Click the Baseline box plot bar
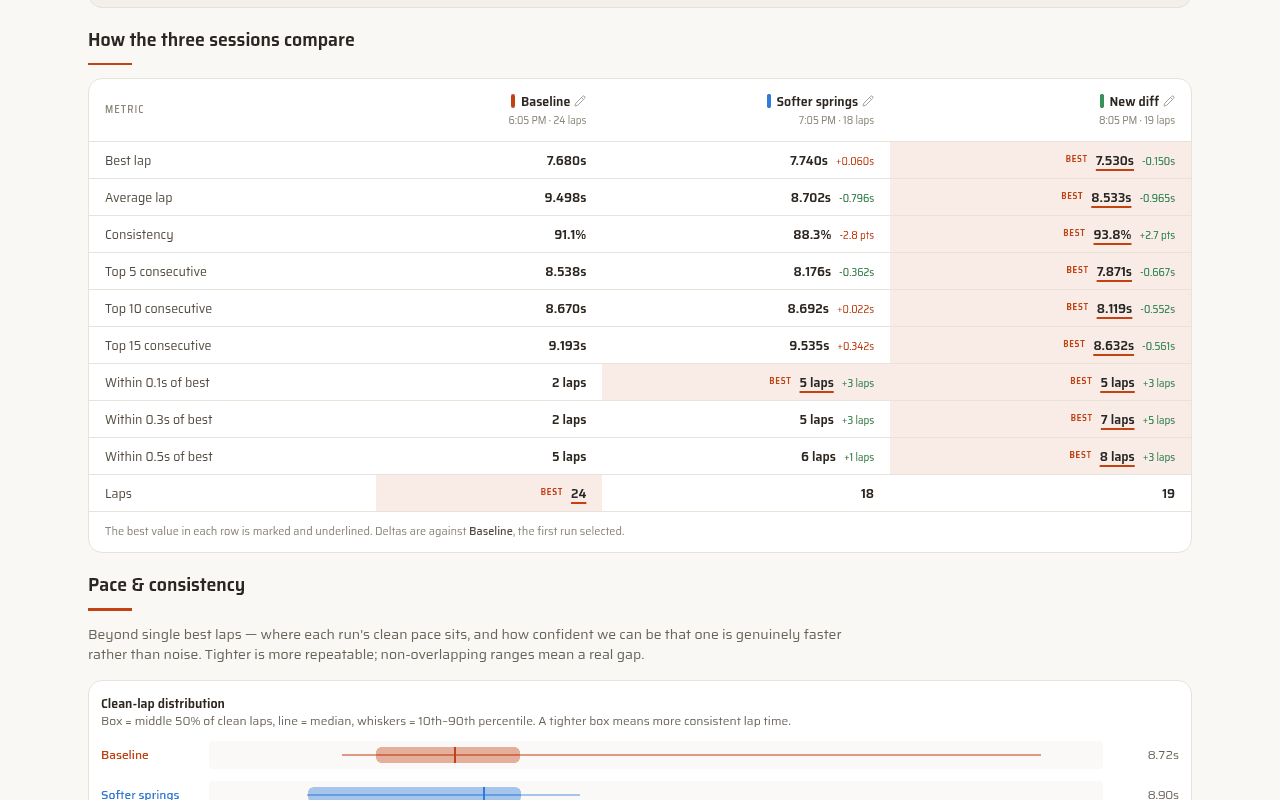This screenshot has width=1280, height=800. click(448, 755)
